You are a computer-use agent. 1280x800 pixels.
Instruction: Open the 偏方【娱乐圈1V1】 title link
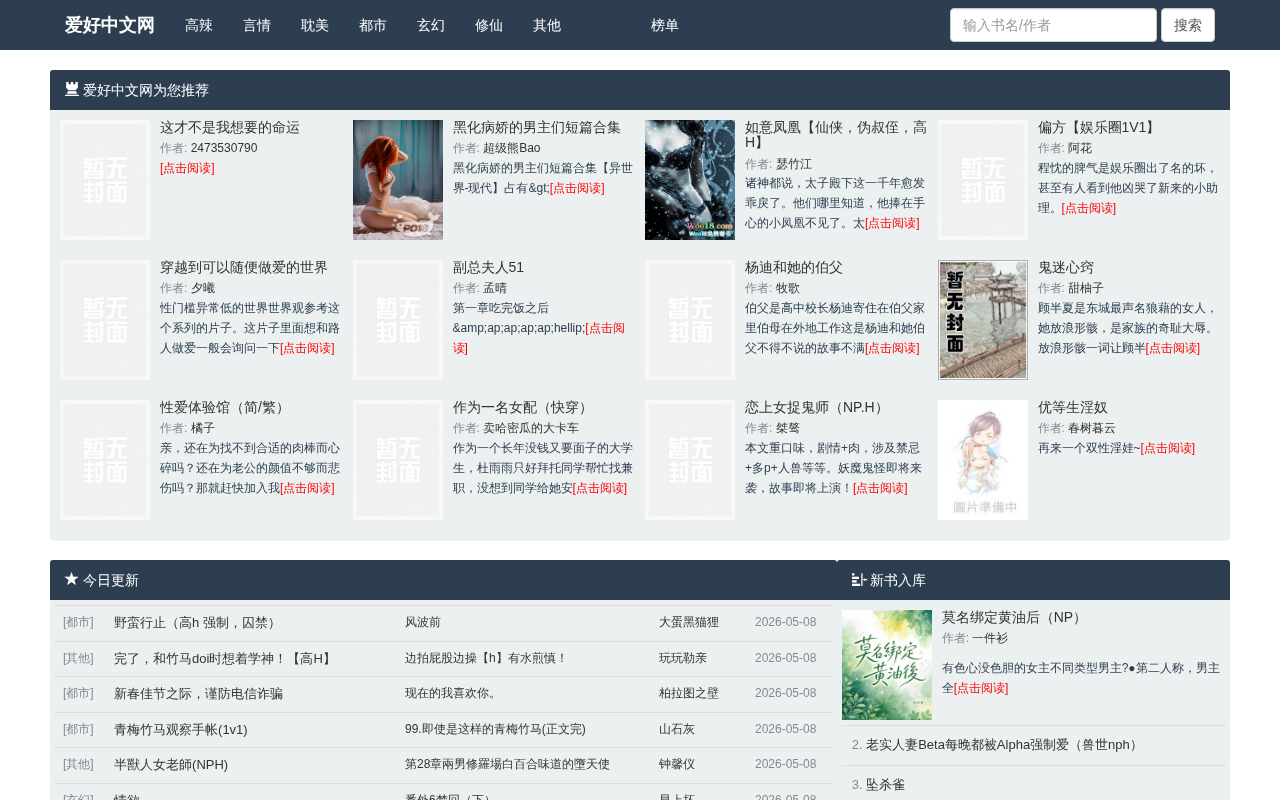(1099, 127)
